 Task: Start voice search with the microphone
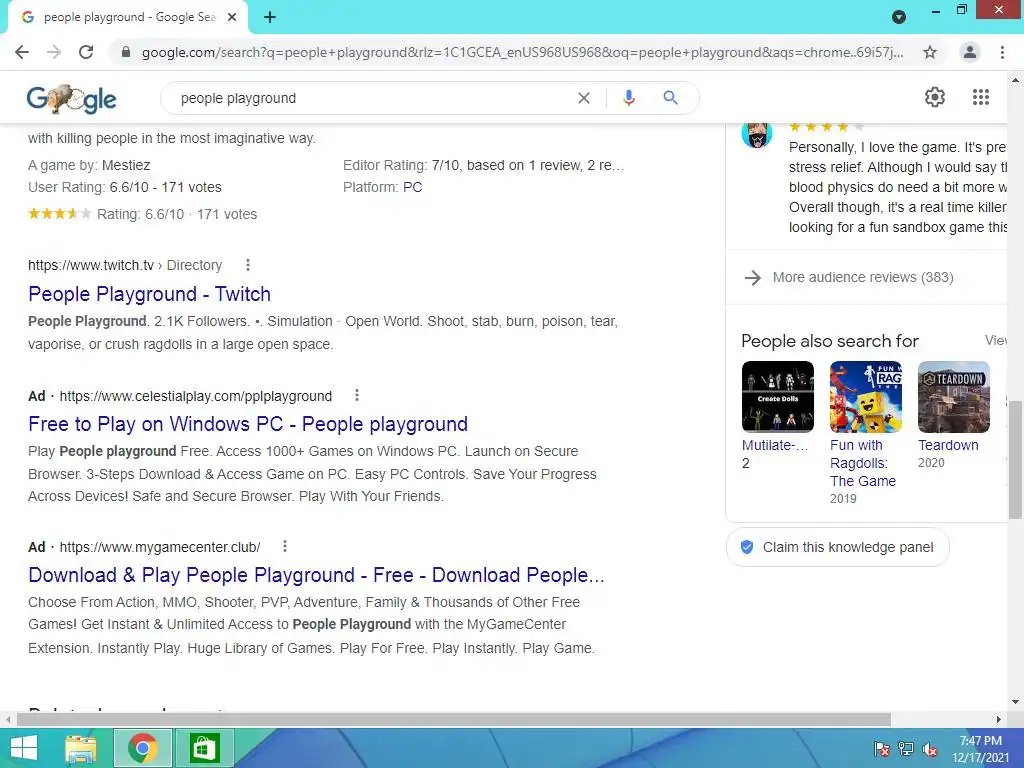629,98
